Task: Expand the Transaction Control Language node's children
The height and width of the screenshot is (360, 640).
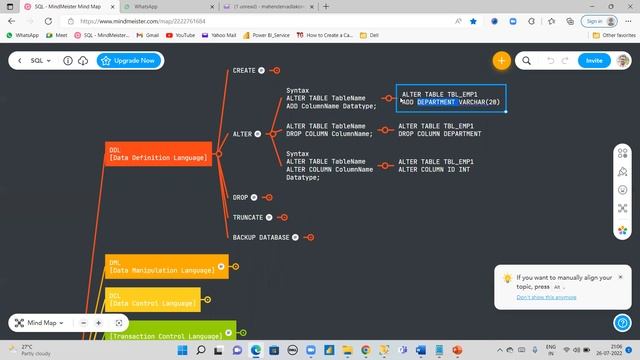Action: tap(243, 333)
